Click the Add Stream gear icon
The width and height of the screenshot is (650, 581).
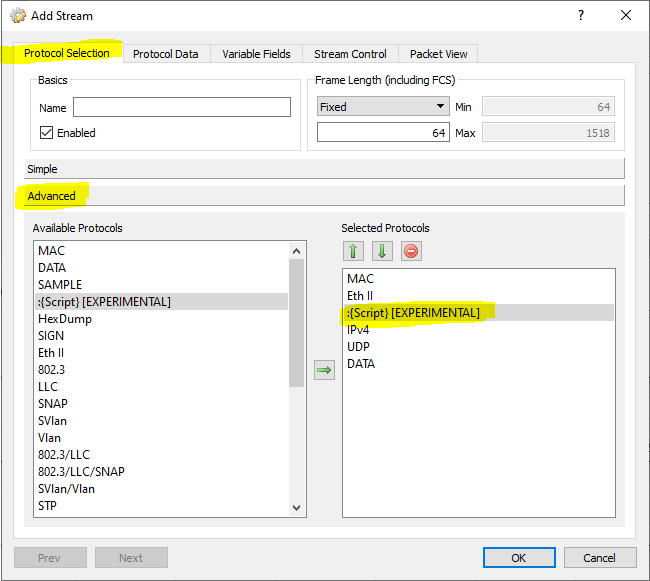click(17, 16)
